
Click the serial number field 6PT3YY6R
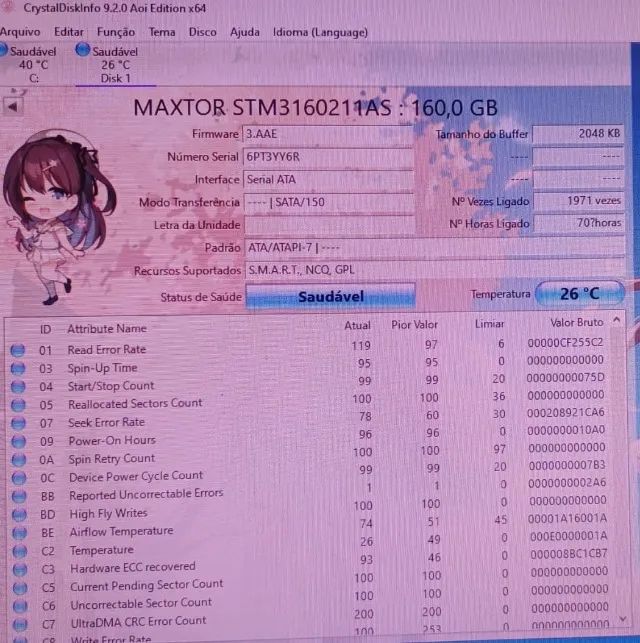328,157
